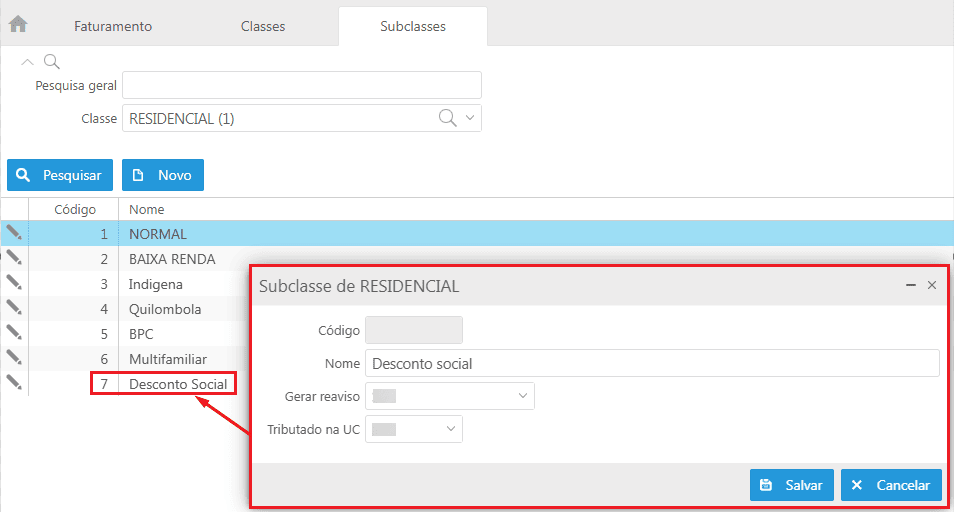This screenshot has height=512, width=954.
Task: Click the pencil icon for Indigena row
Action: pos(14,282)
